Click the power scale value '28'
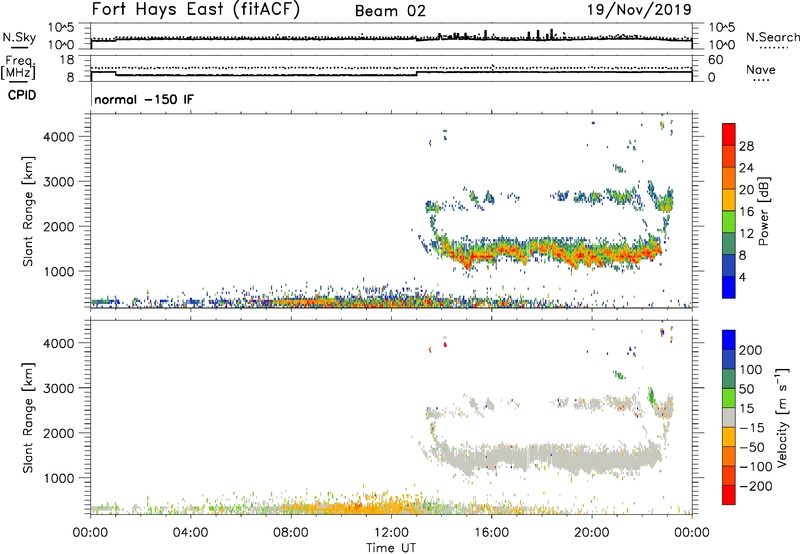 (x=746, y=146)
